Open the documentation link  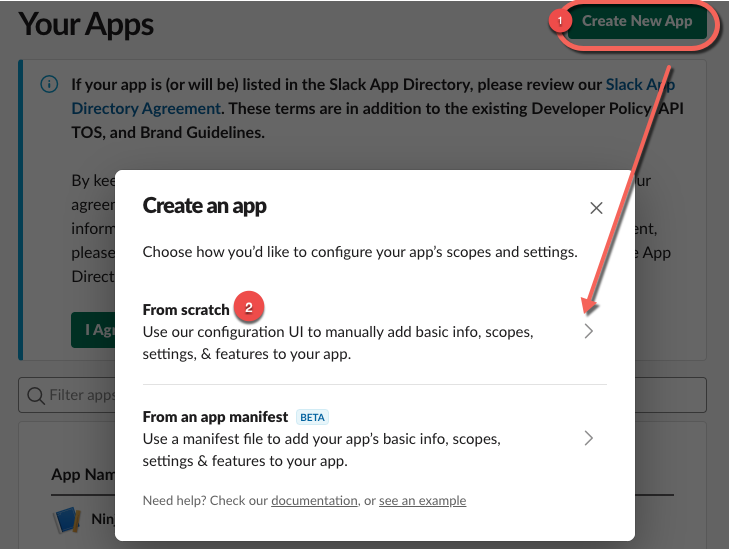coord(314,500)
